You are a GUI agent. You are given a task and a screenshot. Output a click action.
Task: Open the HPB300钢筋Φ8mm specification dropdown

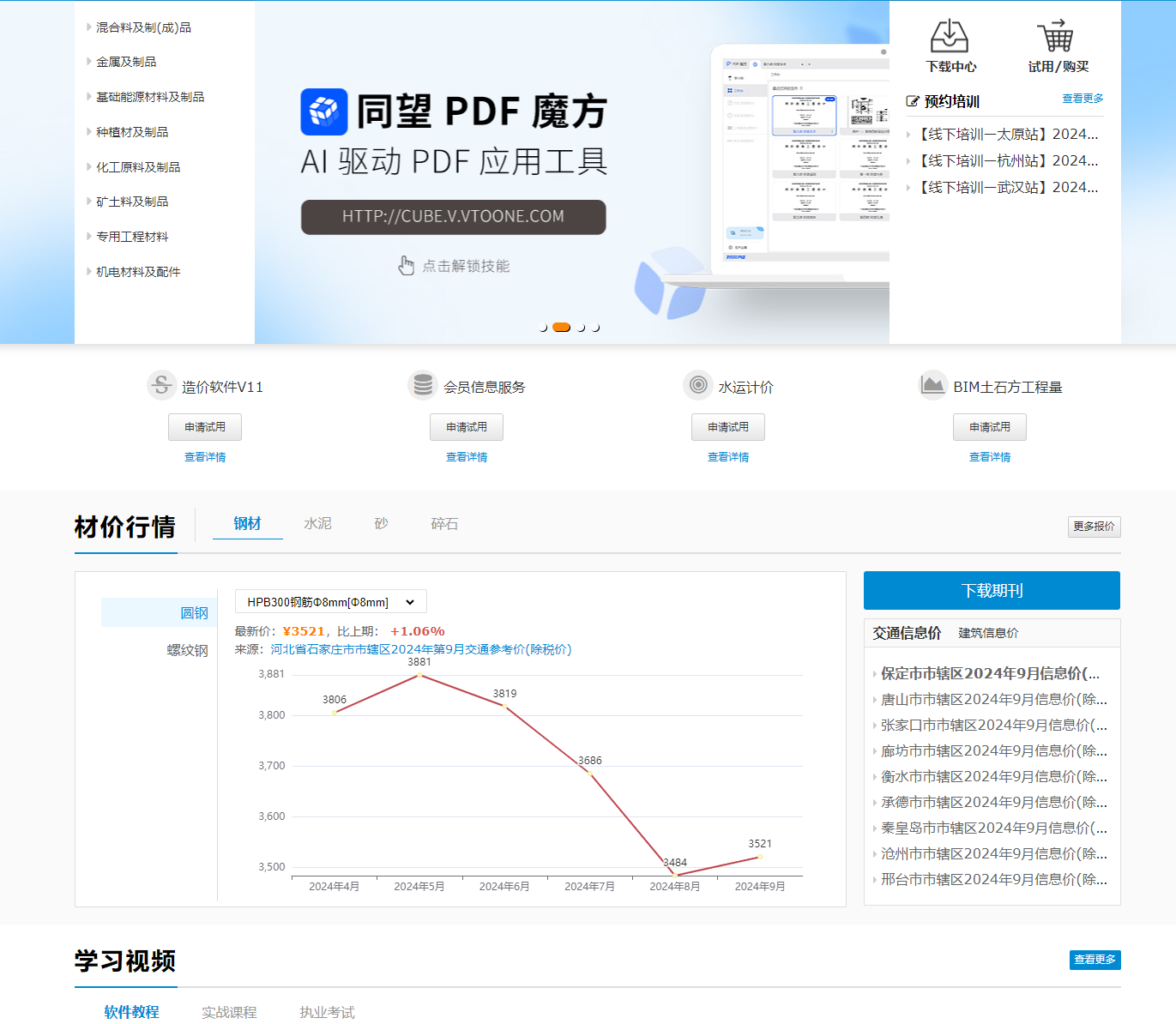pyautogui.click(x=331, y=602)
